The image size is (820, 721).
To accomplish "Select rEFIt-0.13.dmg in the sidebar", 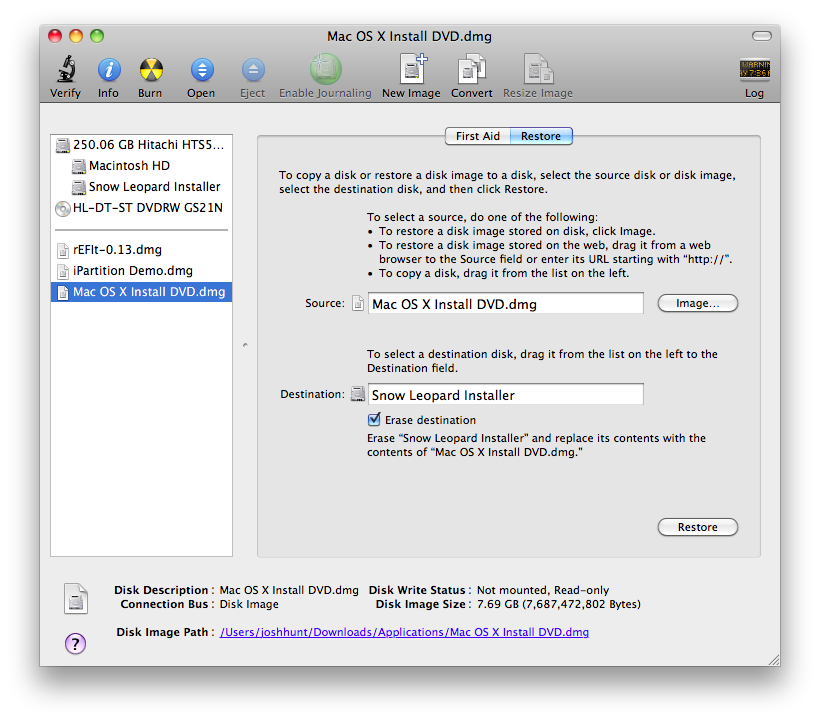I will 141,250.
